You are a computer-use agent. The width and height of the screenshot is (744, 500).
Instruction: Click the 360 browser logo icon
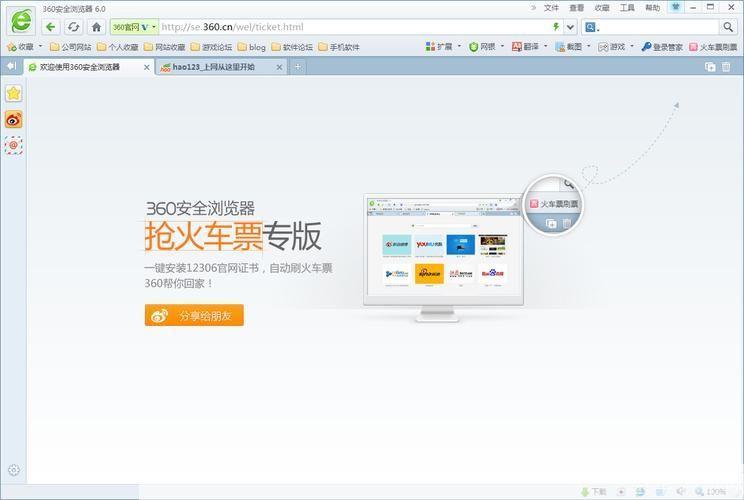click(21, 21)
